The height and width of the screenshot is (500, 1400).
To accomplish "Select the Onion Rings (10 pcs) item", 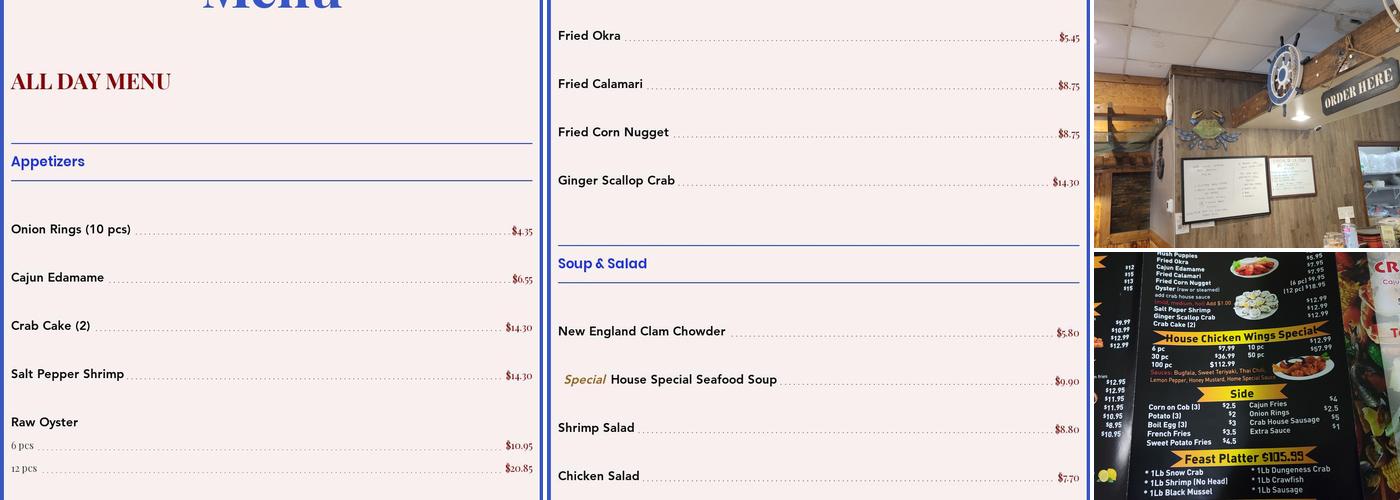I will pyautogui.click(x=71, y=230).
